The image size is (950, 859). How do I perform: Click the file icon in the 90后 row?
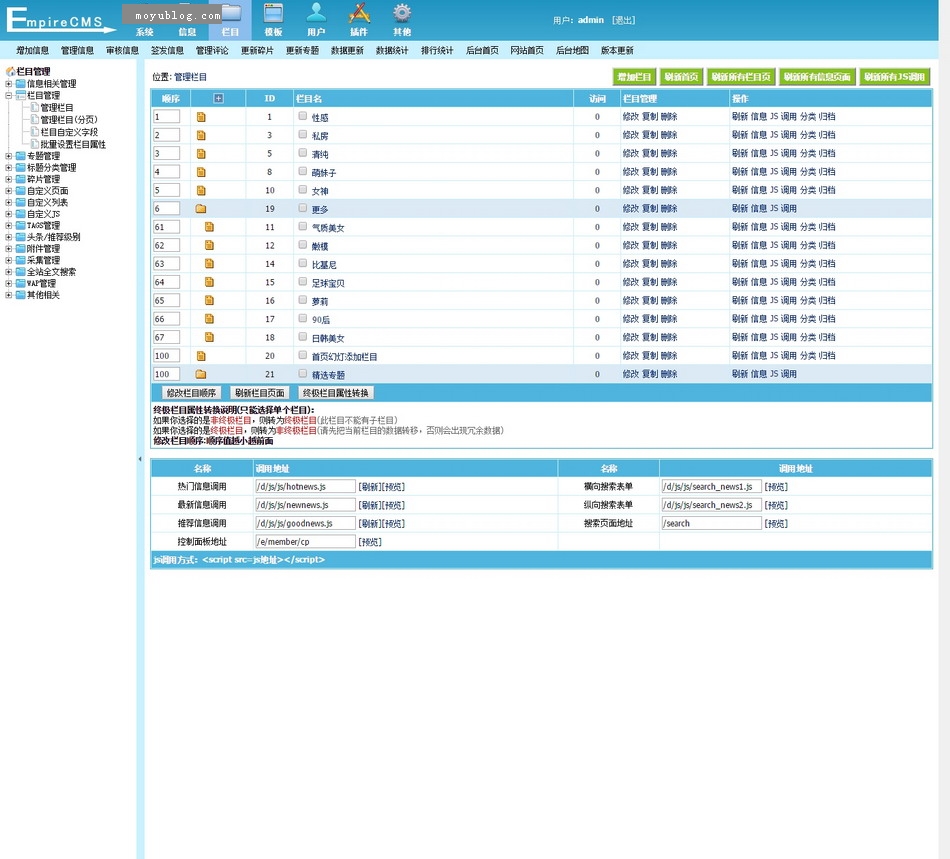pos(209,319)
